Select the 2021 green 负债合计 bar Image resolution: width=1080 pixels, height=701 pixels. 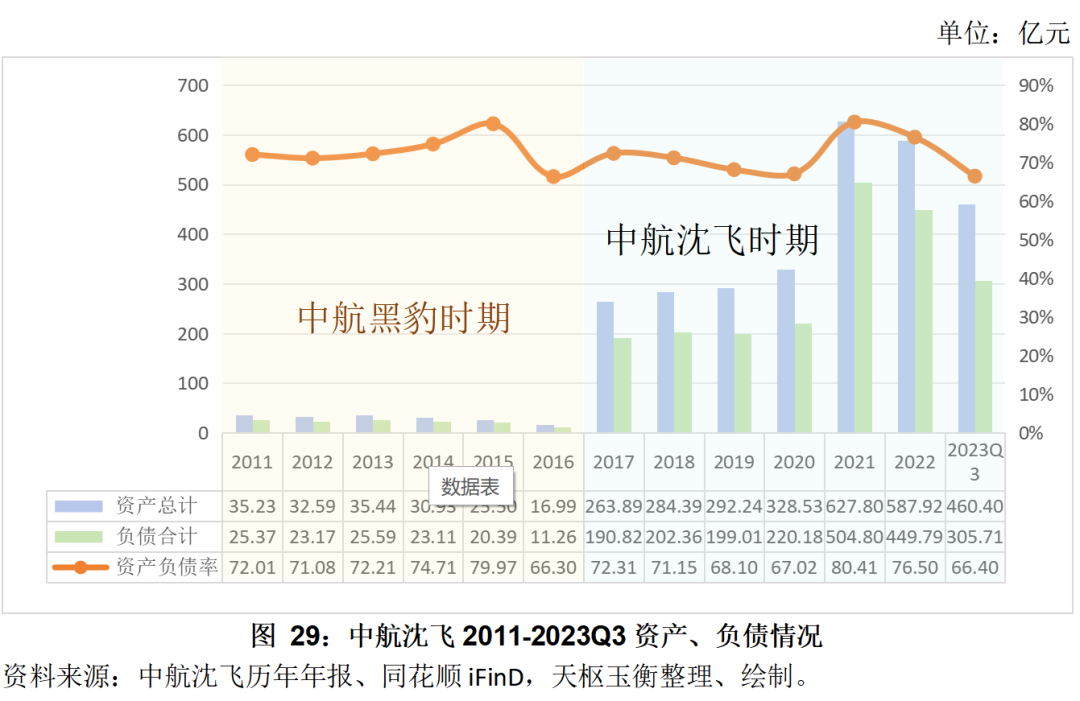tap(863, 308)
